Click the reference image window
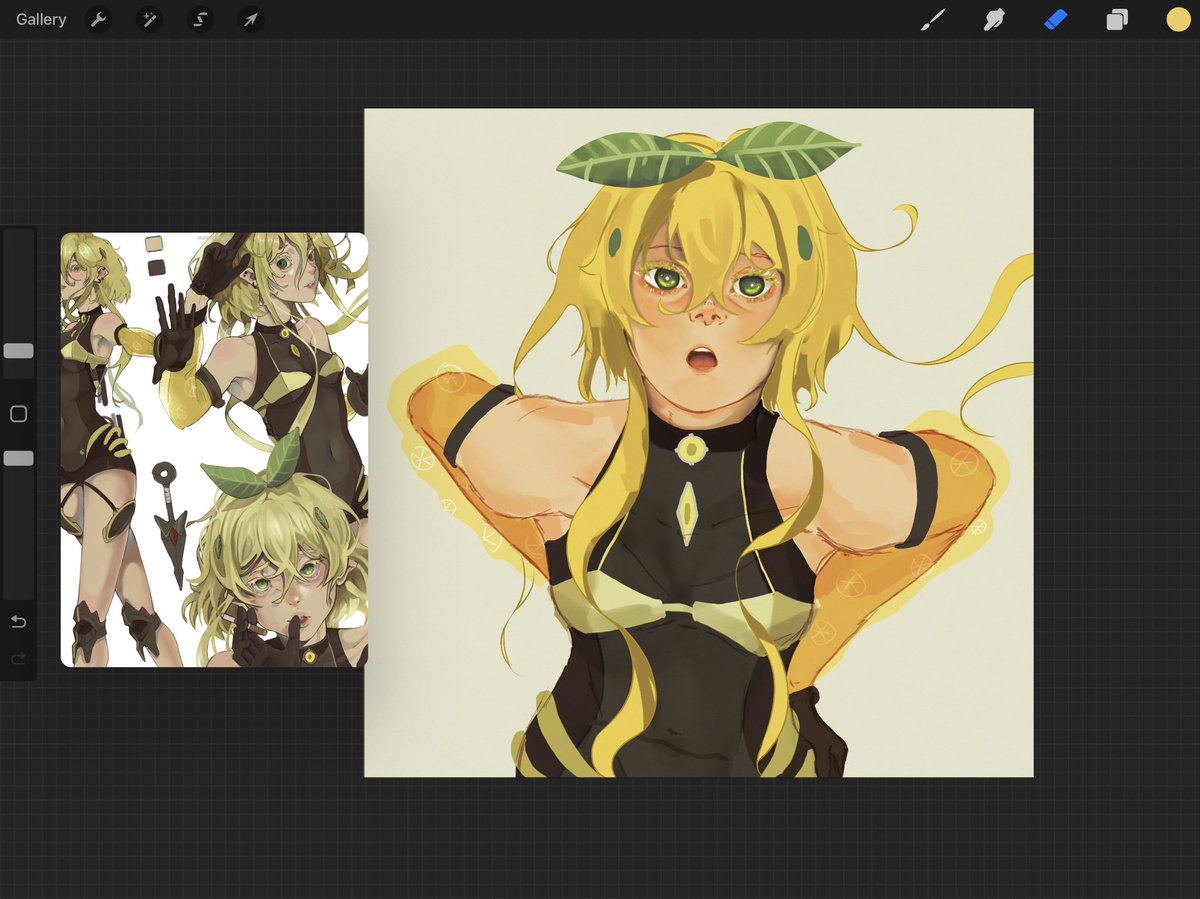 pos(214,450)
